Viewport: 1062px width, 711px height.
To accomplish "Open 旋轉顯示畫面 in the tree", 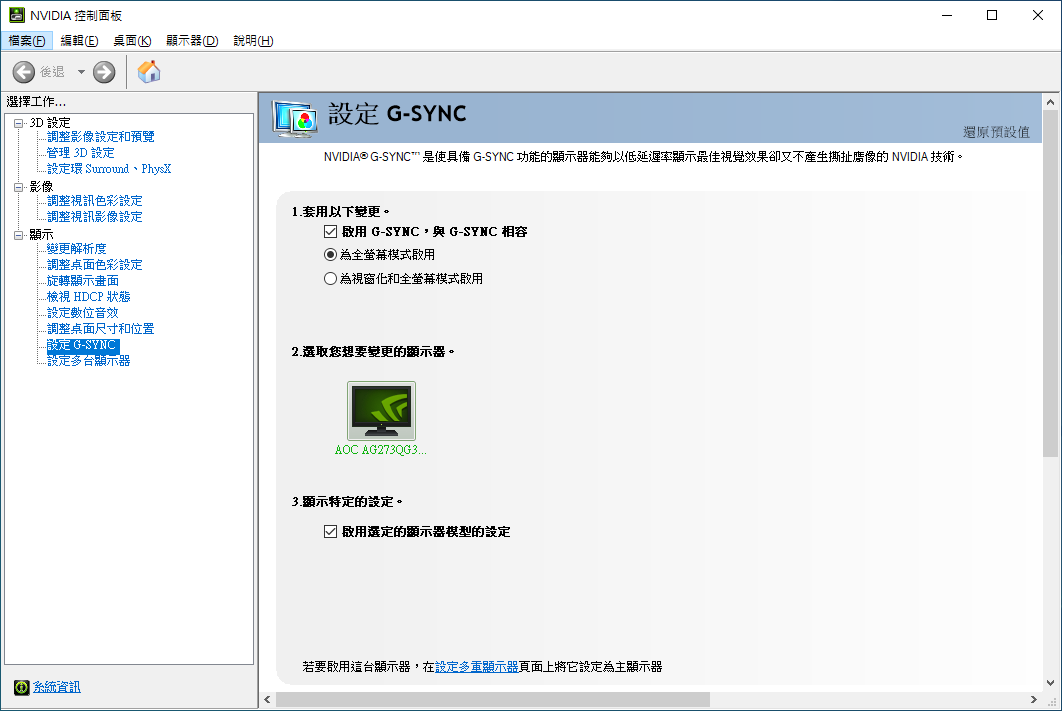I will 83,281.
